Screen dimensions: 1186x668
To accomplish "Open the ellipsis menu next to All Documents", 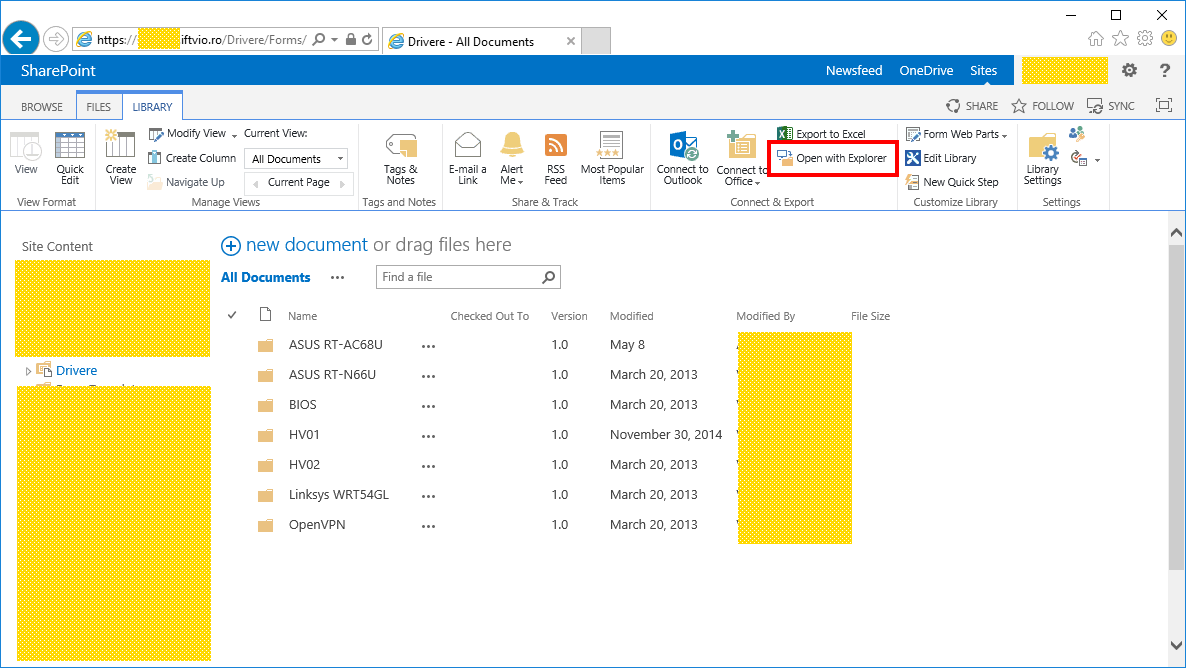I will [337, 278].
